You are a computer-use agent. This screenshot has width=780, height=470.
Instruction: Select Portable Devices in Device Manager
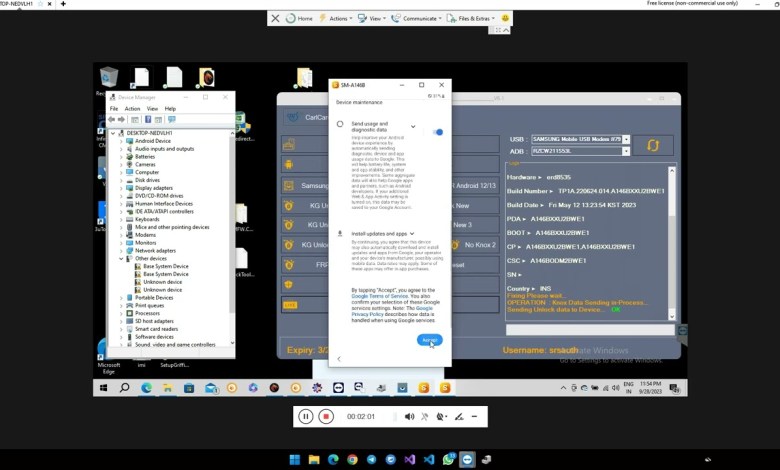tap(154, 297)
